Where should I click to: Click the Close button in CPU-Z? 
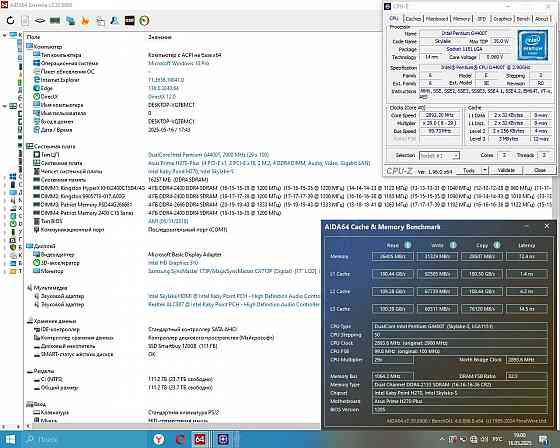(540, 170)
